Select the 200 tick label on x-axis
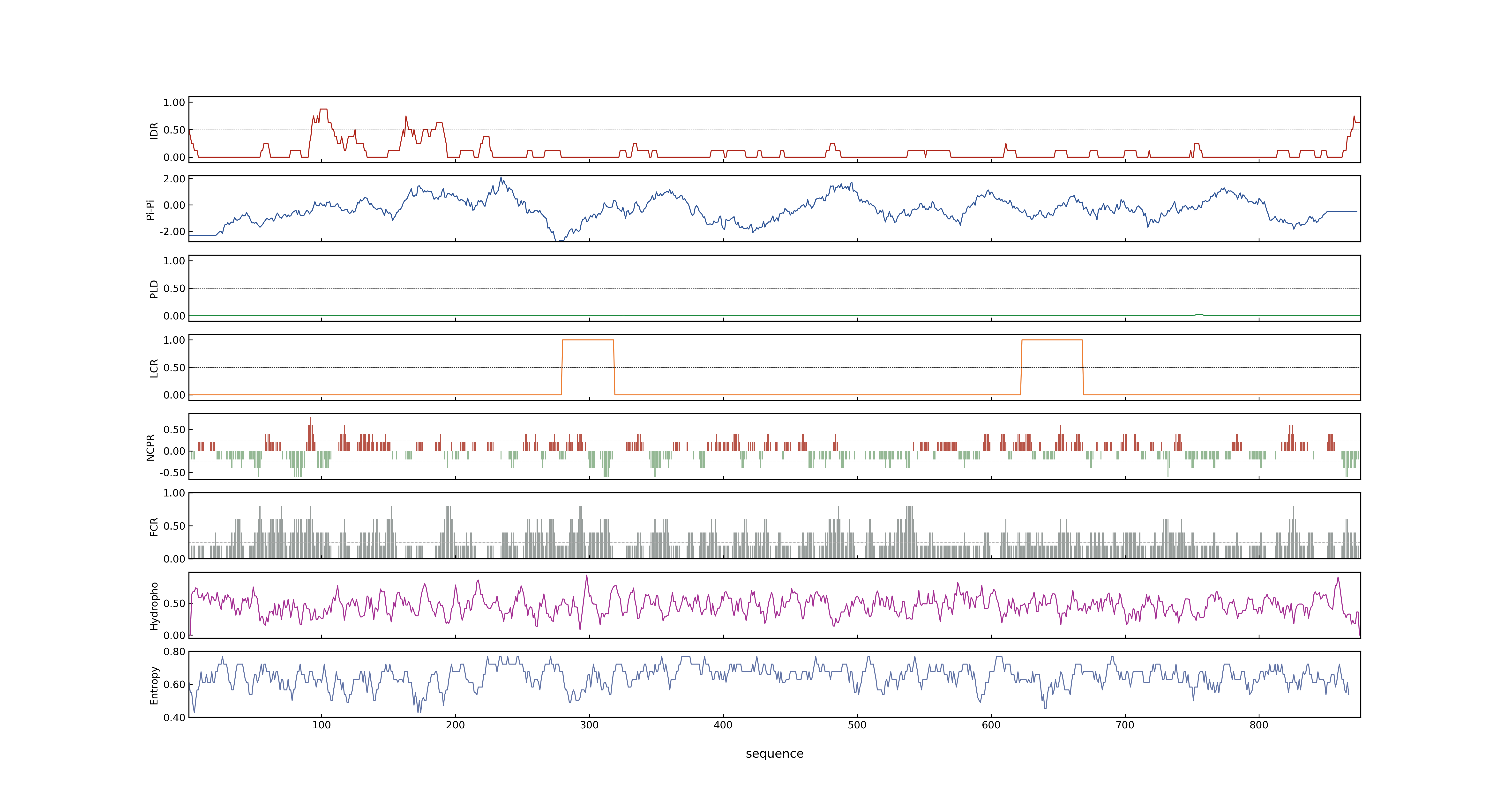 (456, 725)
